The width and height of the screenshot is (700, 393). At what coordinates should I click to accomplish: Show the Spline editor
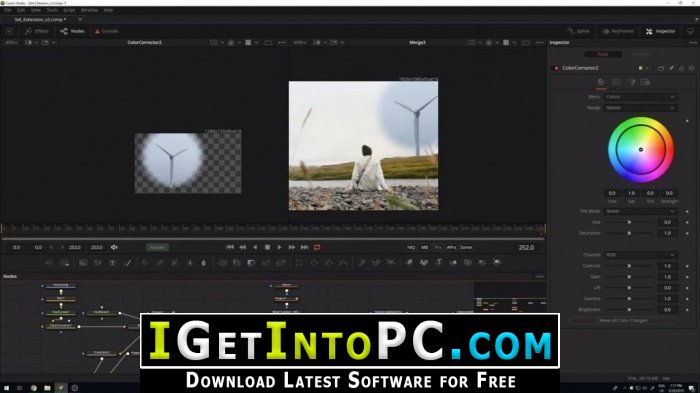pos(578,31)
